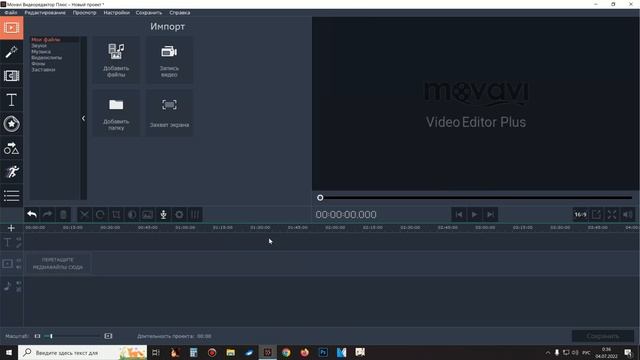Click the Delete trash can tool
Image resolution: width=640 pixels, height=360 pixels.
click(63, 214)
